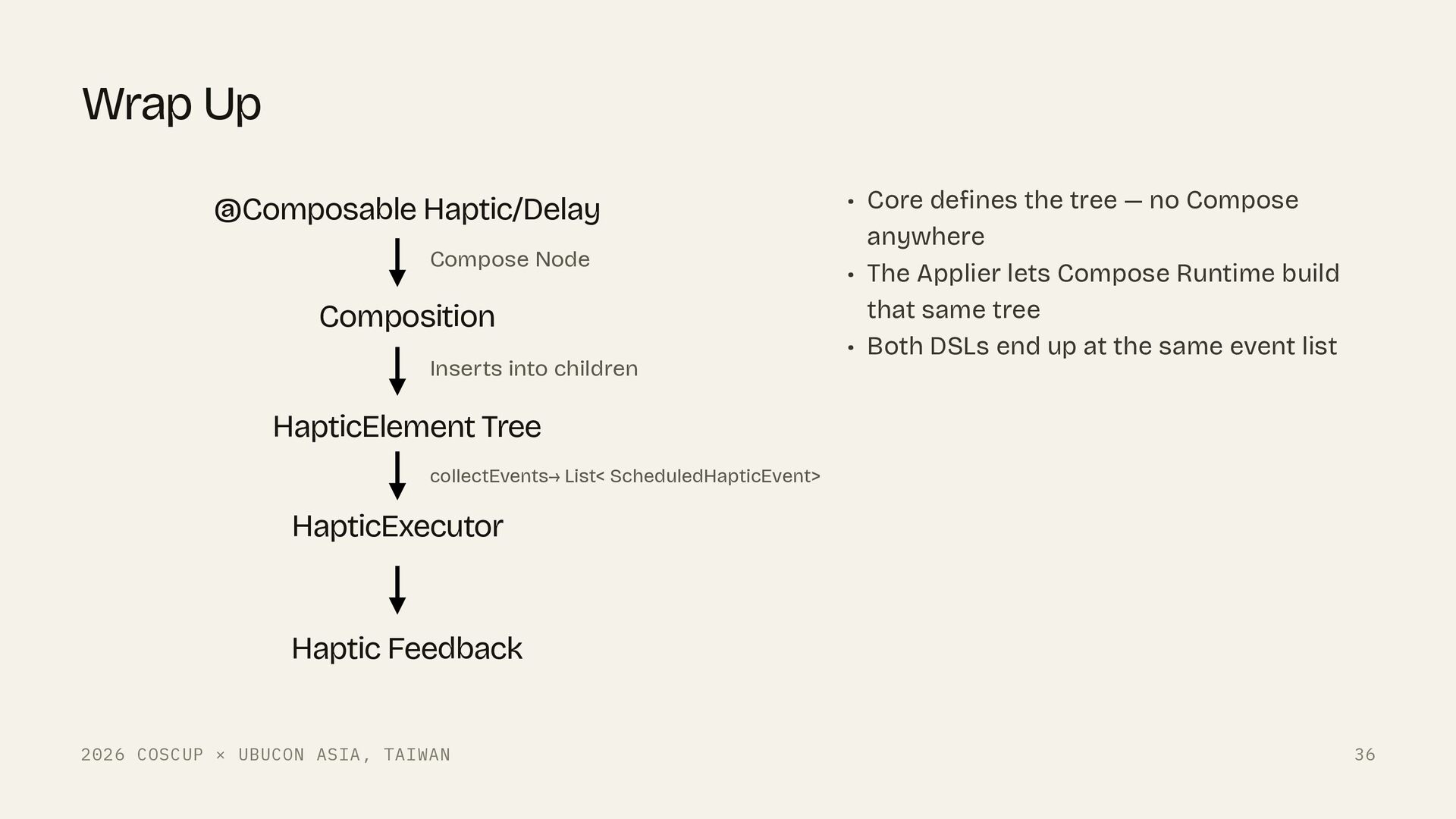
Task: Click the arrow below HapticExecutor
Action: [x=397, y=590]
